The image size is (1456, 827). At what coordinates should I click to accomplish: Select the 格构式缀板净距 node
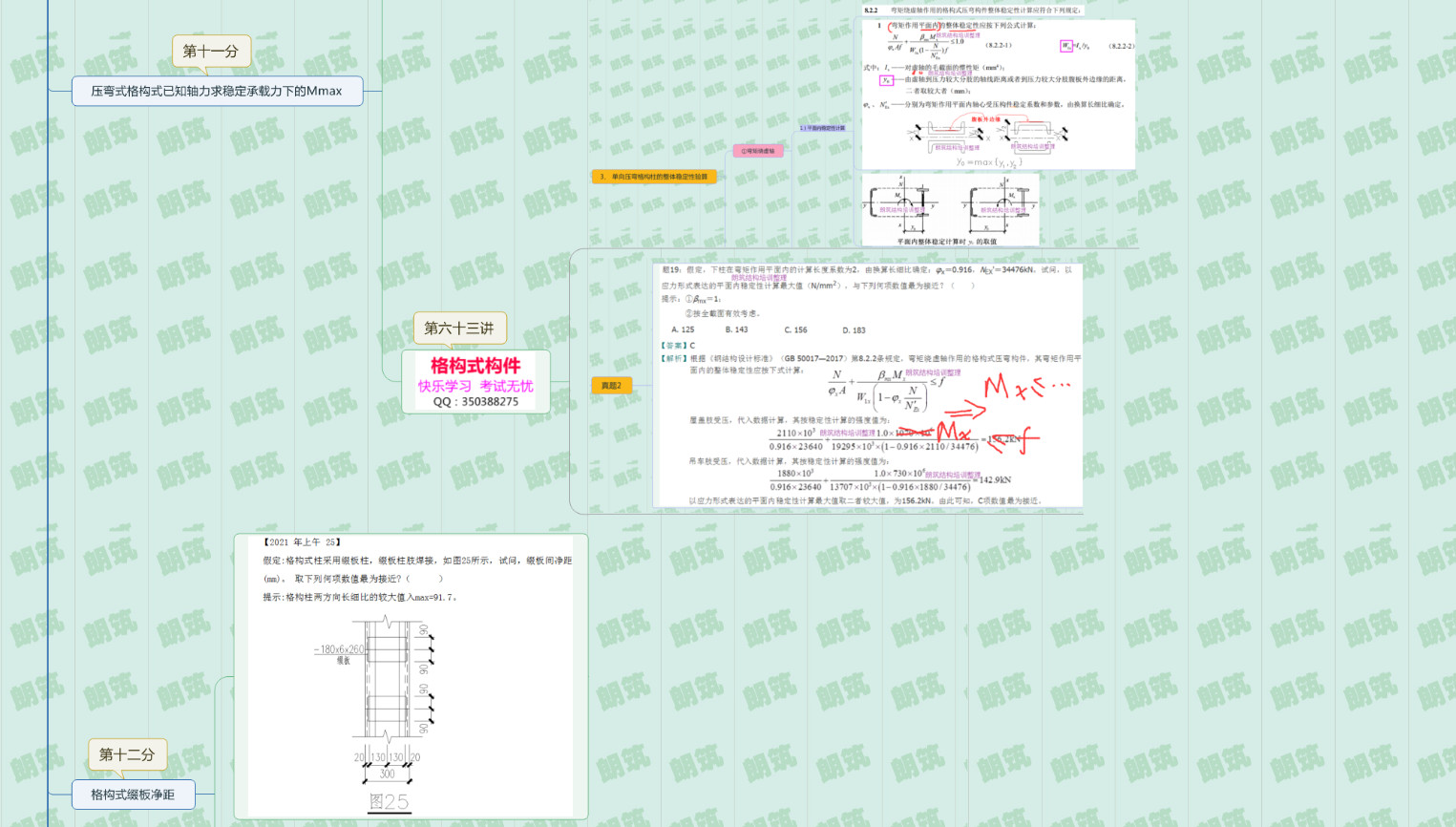click(133, 795)
